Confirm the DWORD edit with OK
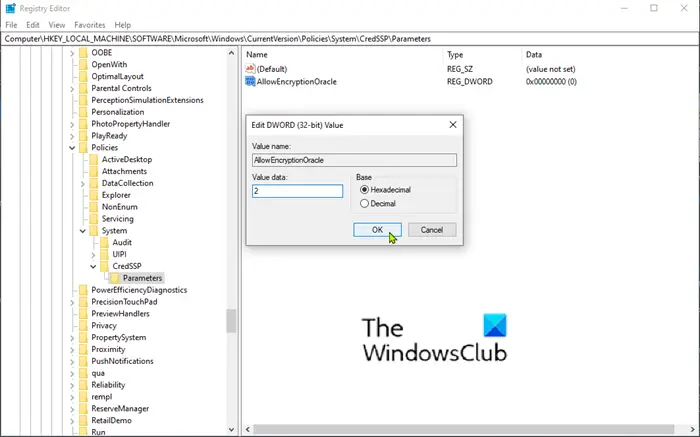Viewport: 700px width, 437px height. pos(377,230)
